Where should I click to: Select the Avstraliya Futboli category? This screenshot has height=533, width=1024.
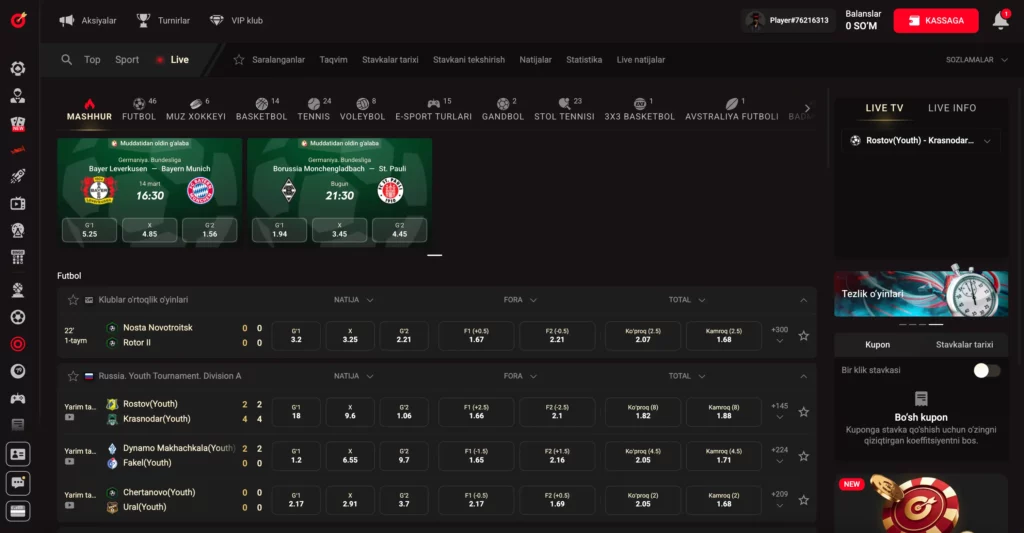[x=731, y=109]
